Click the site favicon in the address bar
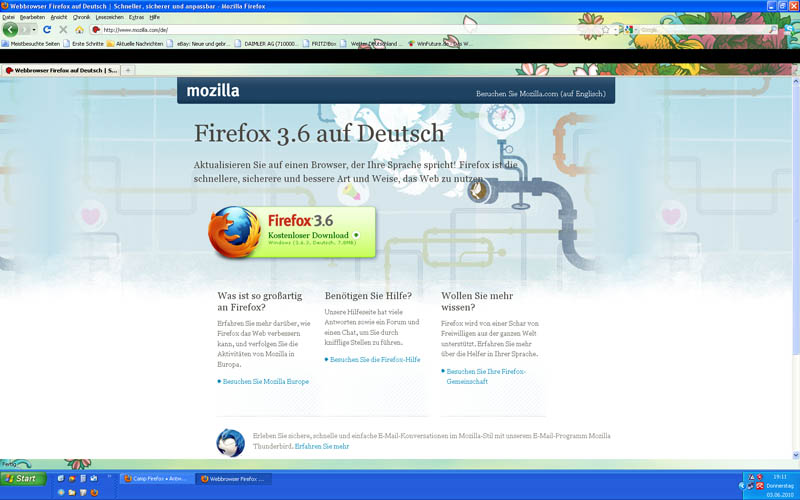The width and height of the screenshot is (800, 500). pos(96,30)
